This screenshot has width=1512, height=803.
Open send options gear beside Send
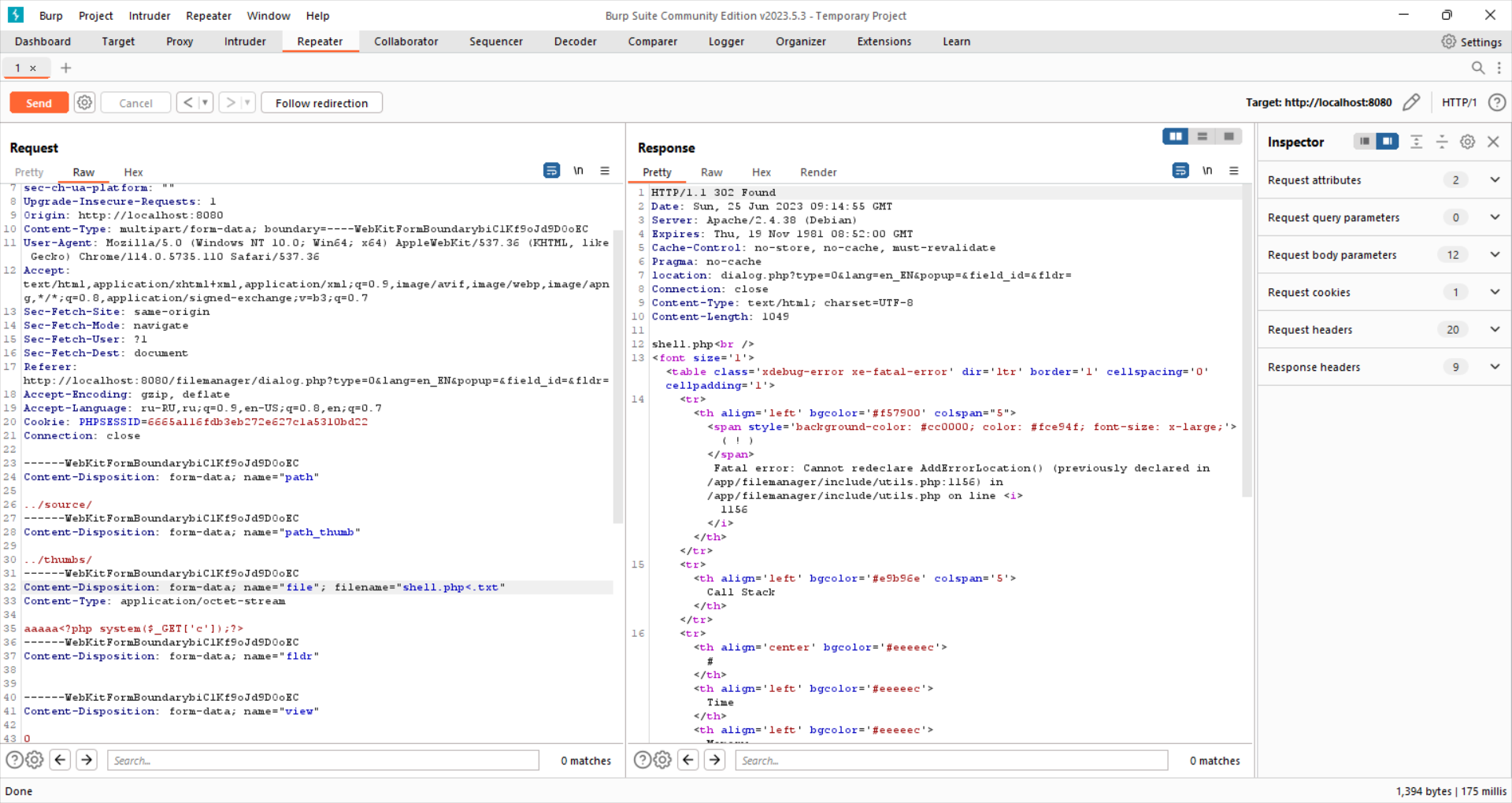point(85,102)
